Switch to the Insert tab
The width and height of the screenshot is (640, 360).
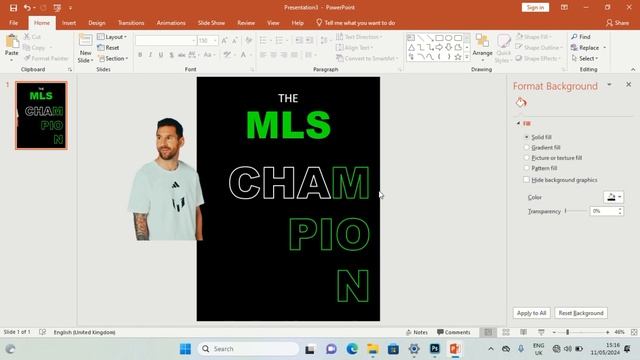[x=69, y=23]
